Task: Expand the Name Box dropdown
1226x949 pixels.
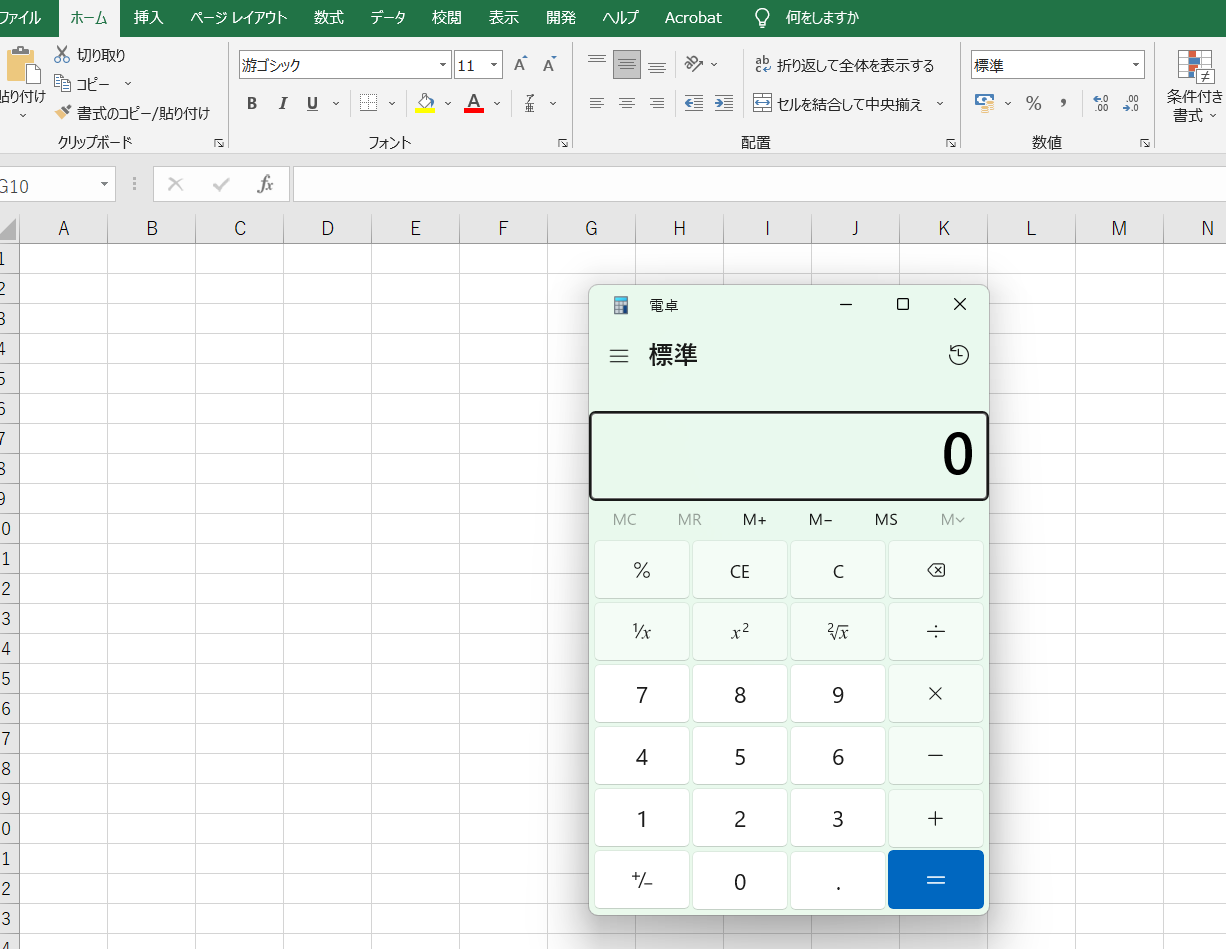Action: click(104, 185)
